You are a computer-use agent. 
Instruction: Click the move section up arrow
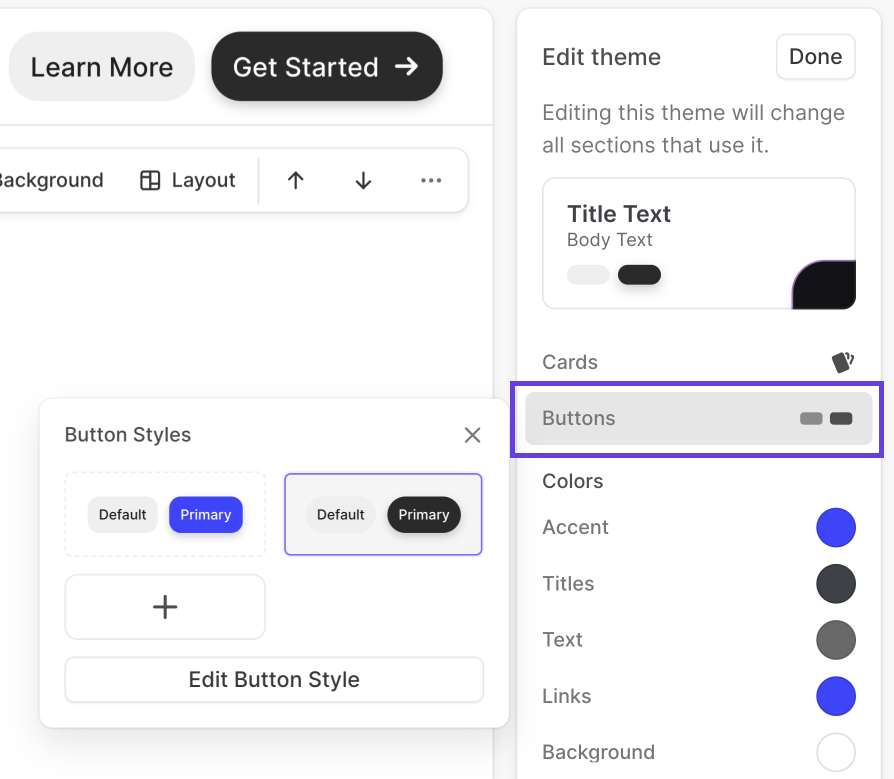tap(295, 180)
